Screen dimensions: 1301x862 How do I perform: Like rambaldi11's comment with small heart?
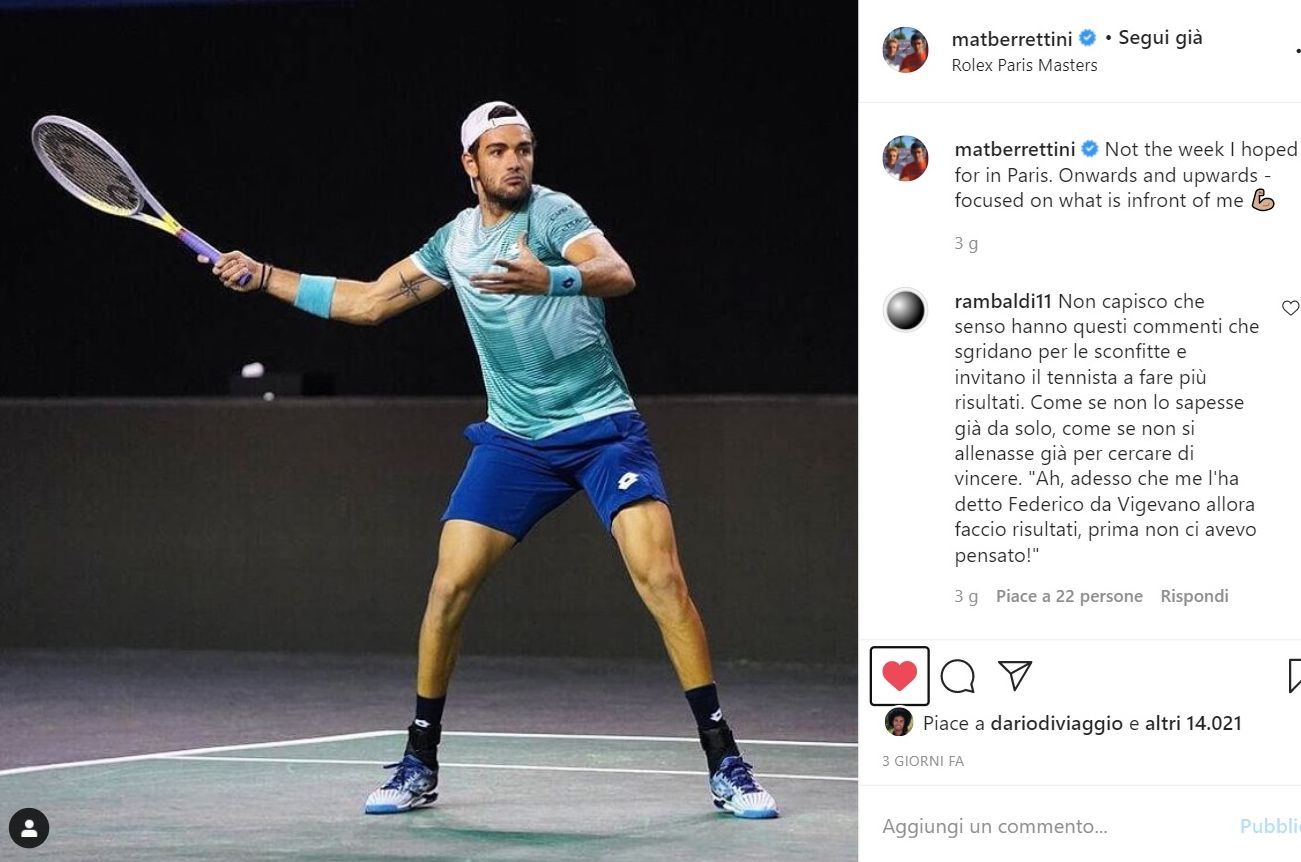point(1290,308)
